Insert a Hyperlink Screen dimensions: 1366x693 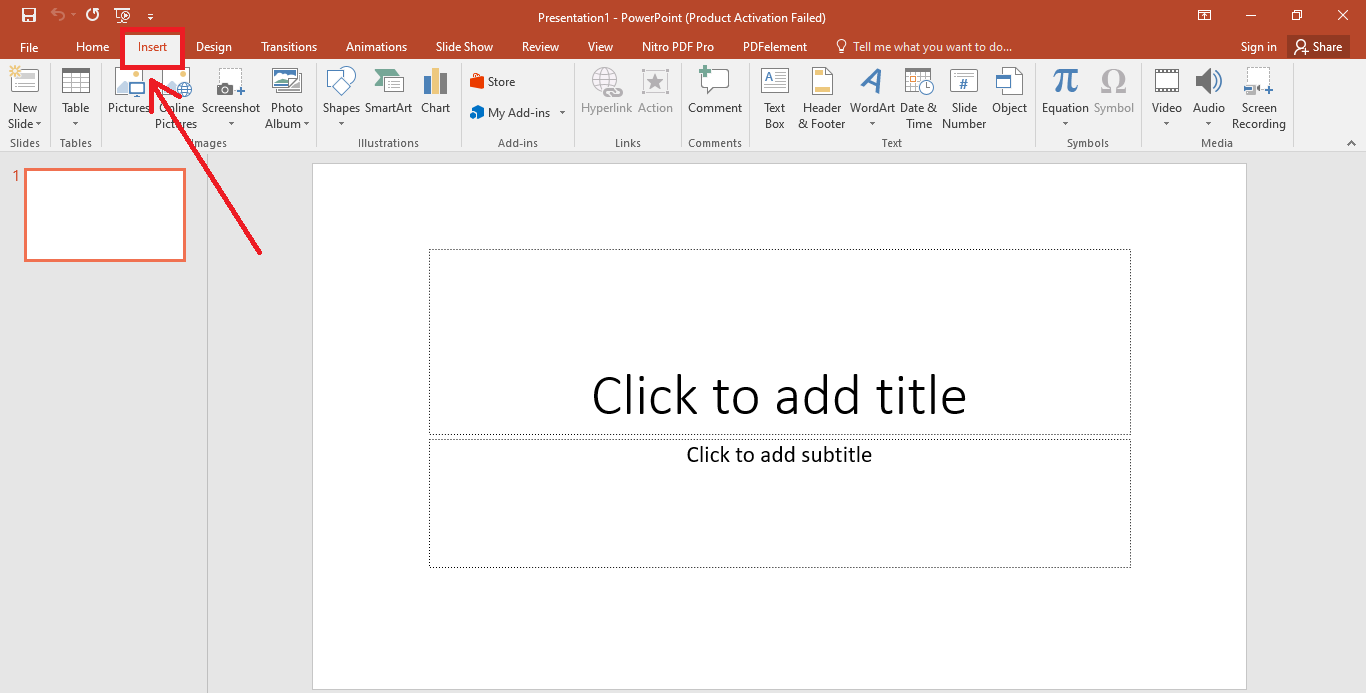point(606,97)
